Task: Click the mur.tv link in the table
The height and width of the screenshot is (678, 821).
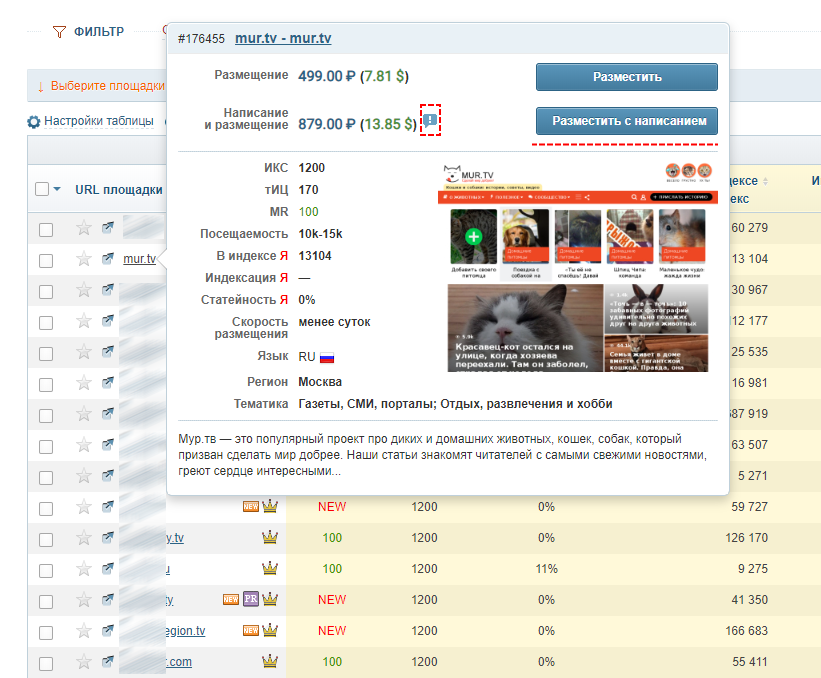Action: pos(139,259)
